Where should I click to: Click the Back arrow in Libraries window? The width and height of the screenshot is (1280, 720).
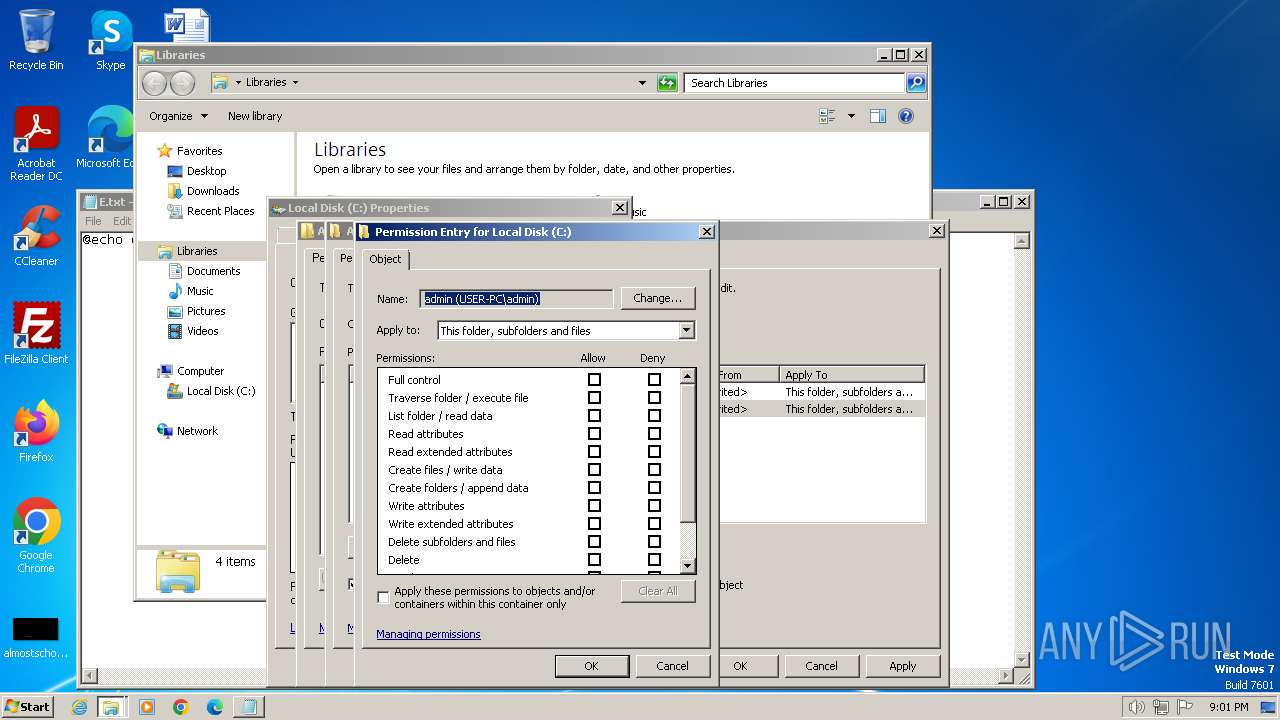coord(155,83)
